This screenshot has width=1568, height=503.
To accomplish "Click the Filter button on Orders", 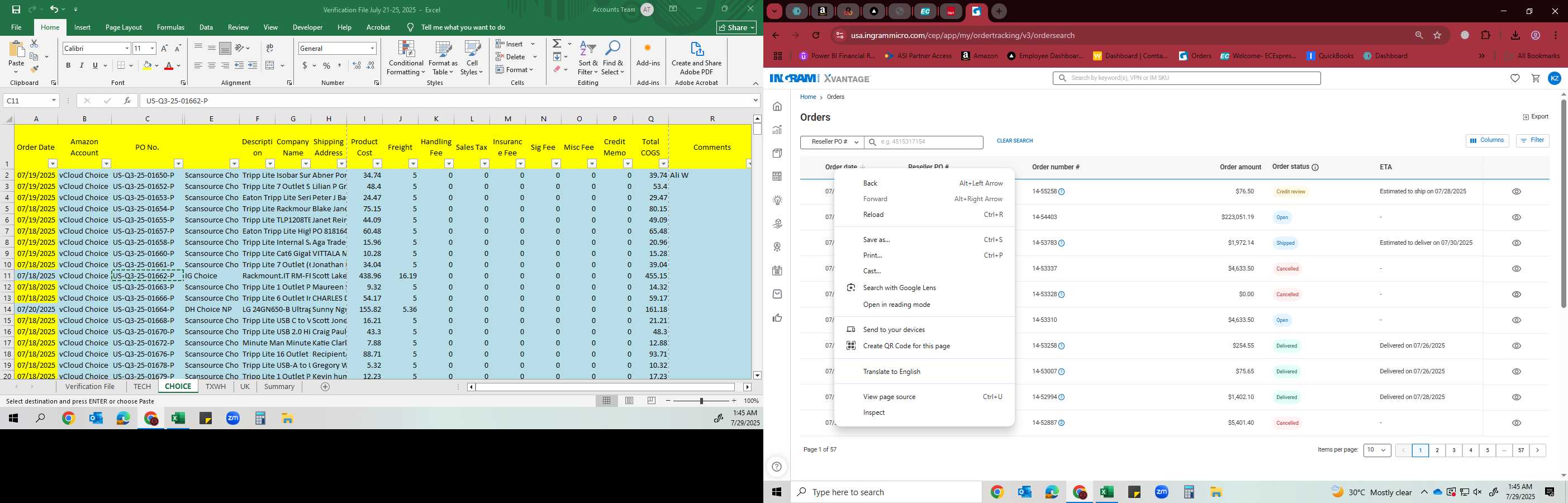I will click(x=1532, y=141).
